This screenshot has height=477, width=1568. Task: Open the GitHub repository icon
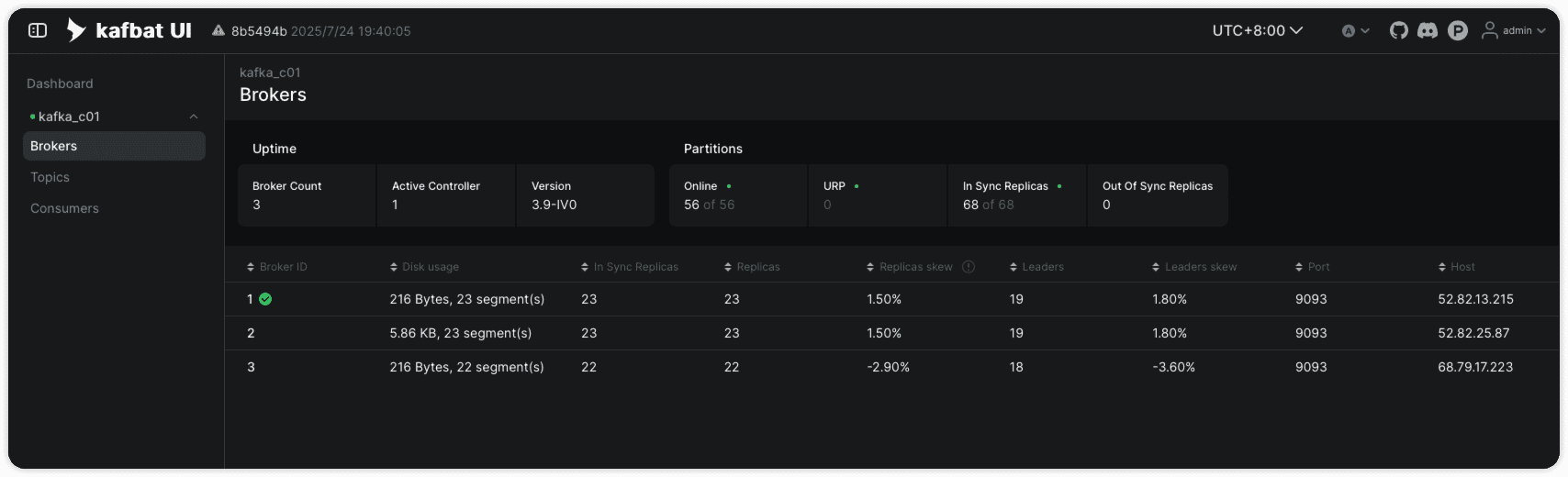[x=1398, y=30]
